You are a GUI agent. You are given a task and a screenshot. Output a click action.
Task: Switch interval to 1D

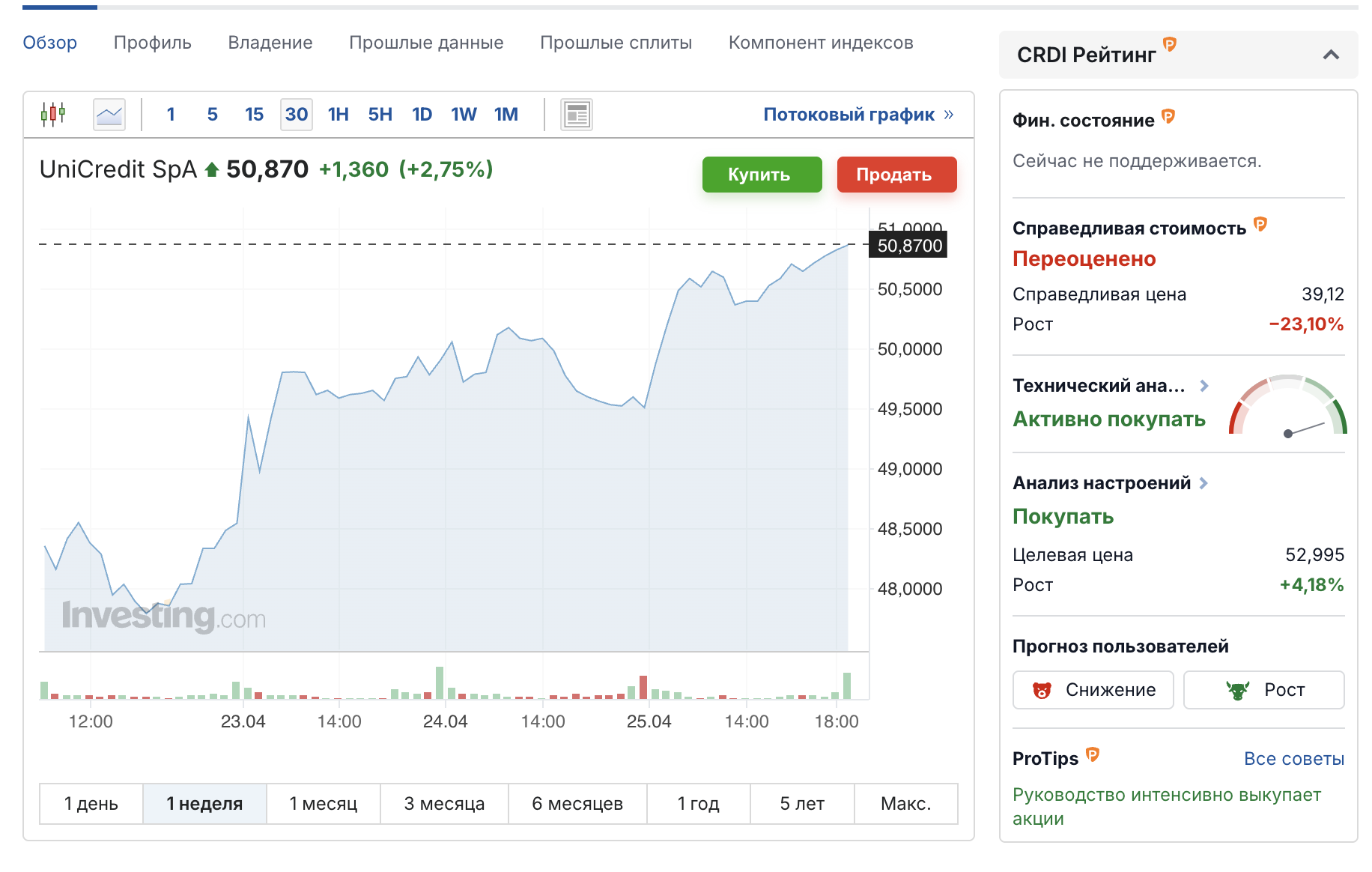coord(422,115)
